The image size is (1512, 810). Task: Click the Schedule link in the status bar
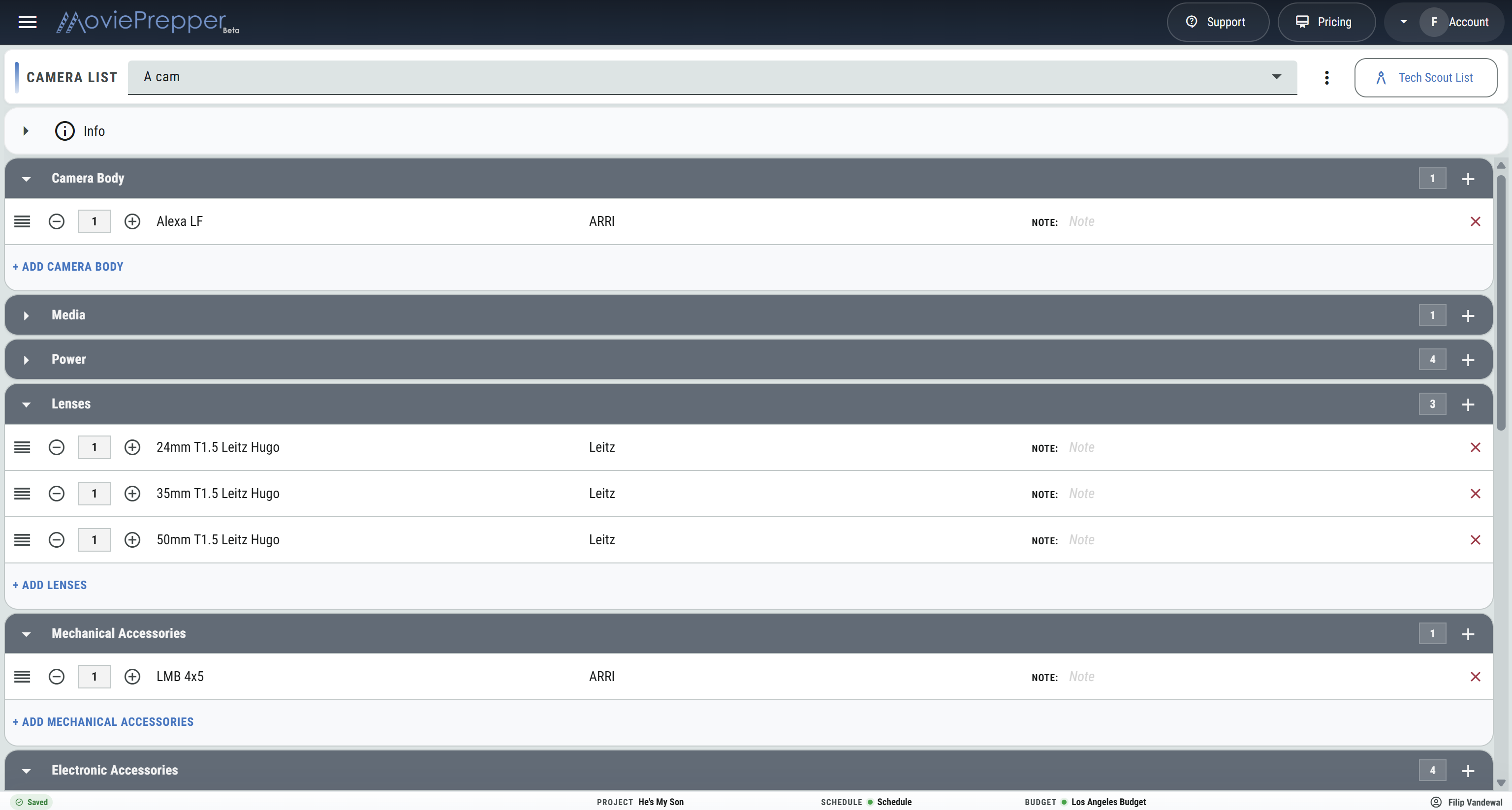click(x=894, y=802)
